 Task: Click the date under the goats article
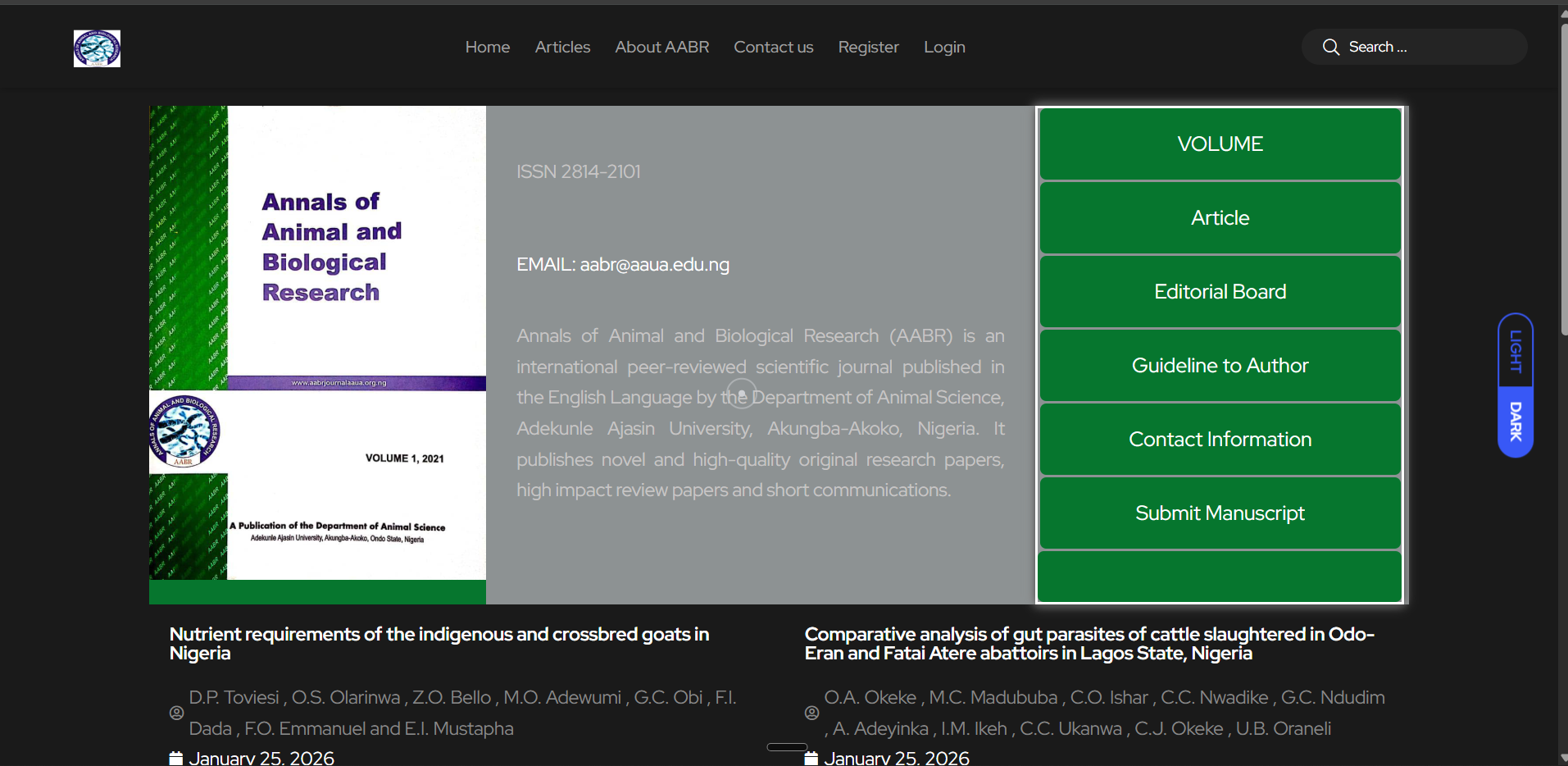(261, 758)
